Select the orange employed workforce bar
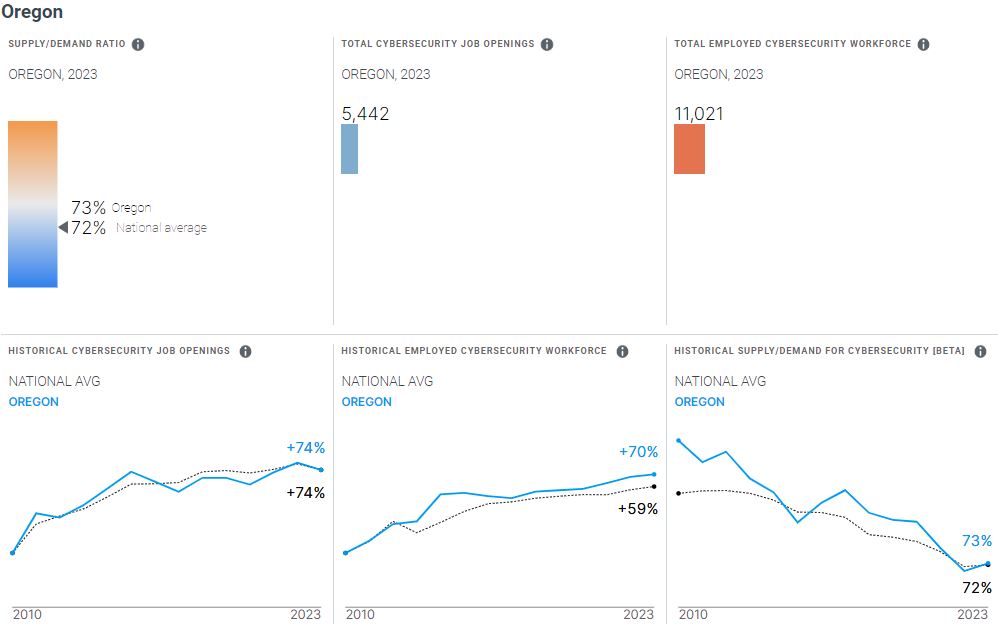Image resolution: width=998 pixels, height=624 pixels. pyautogui.click(x=689, y=149)
